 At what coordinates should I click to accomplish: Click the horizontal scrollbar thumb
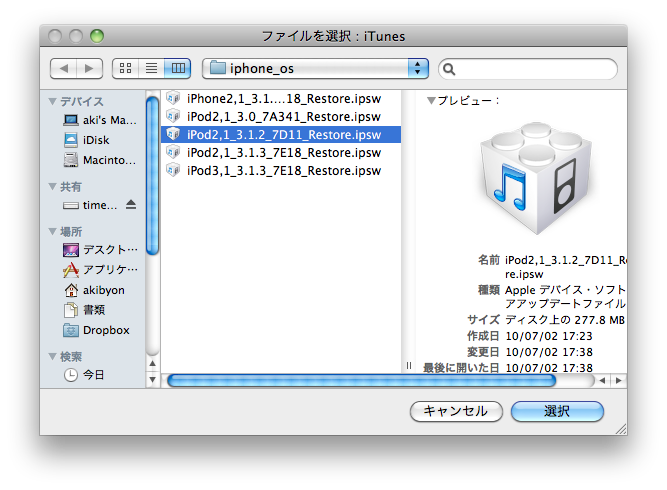coord(362,381)
